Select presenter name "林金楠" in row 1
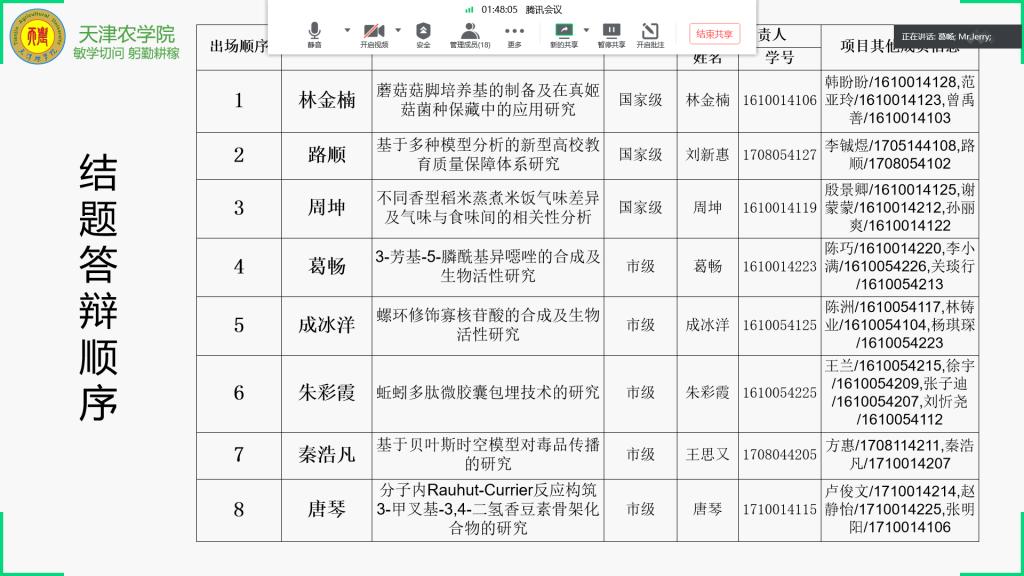1024x576 pixels. [x=327, y=100]
